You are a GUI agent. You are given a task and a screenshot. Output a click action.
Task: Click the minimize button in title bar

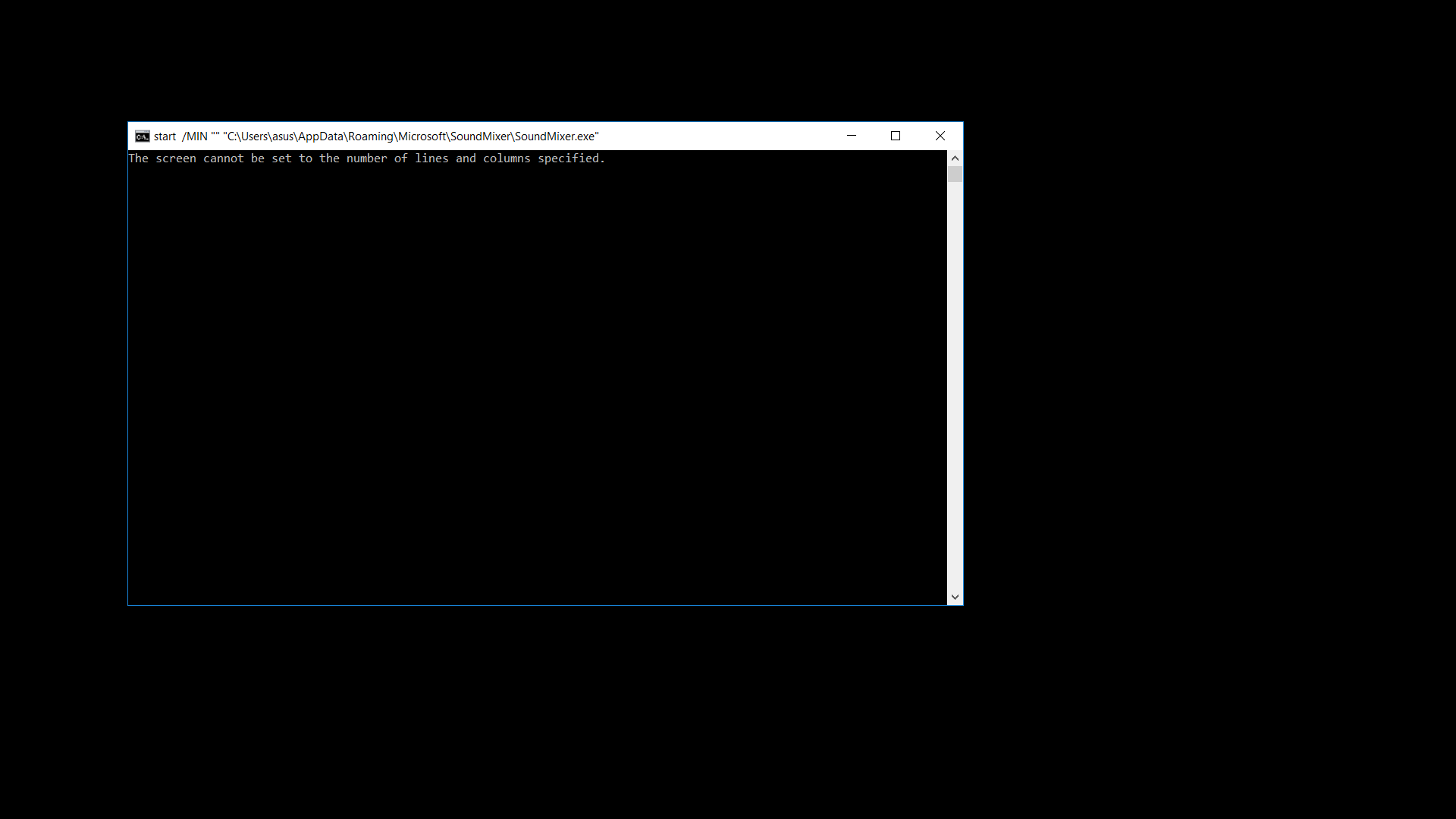click(x=851, y=135)
